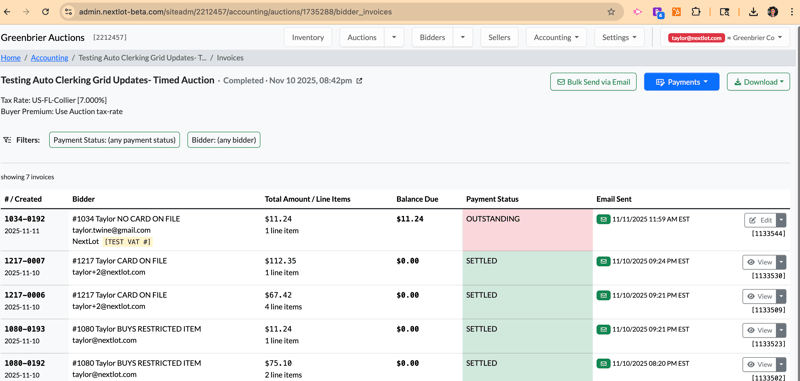Screen dimensions: 800x381
Task: Click the Email Sent column header
Action: pos(614,199)
